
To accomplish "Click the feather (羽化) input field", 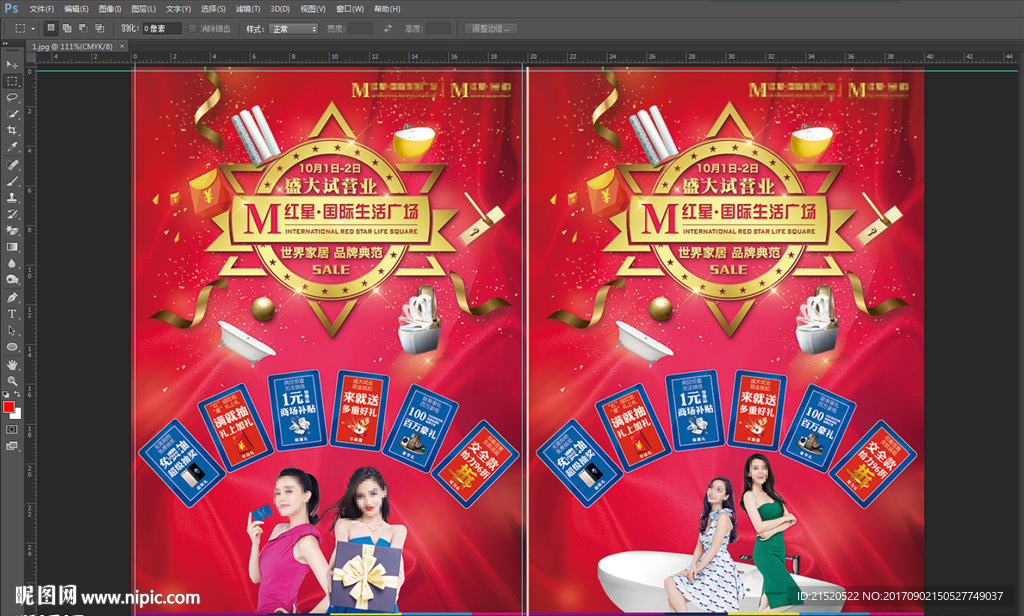I will click(161, 28).
